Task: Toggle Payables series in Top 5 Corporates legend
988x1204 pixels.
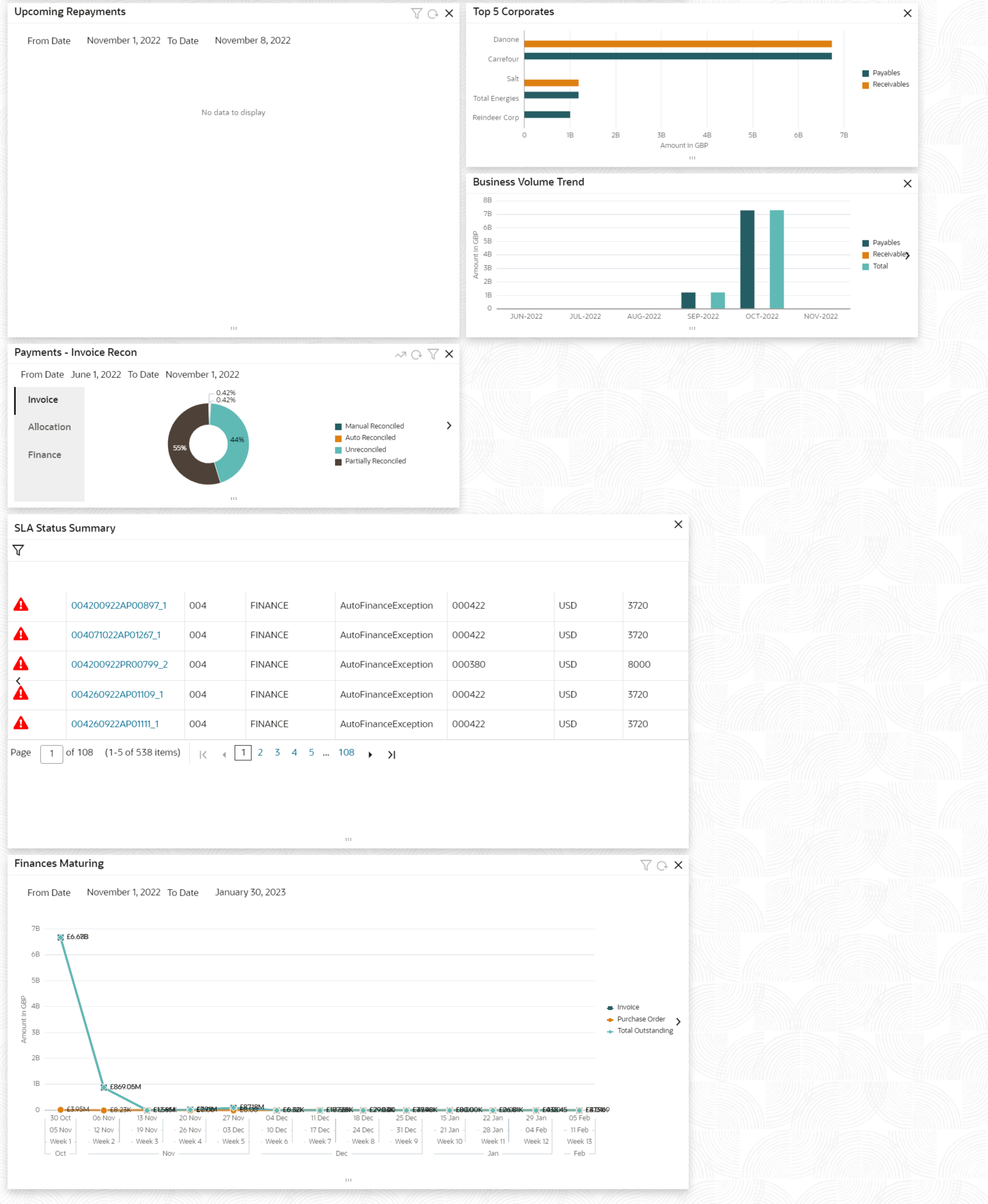Action: (881, 73)
